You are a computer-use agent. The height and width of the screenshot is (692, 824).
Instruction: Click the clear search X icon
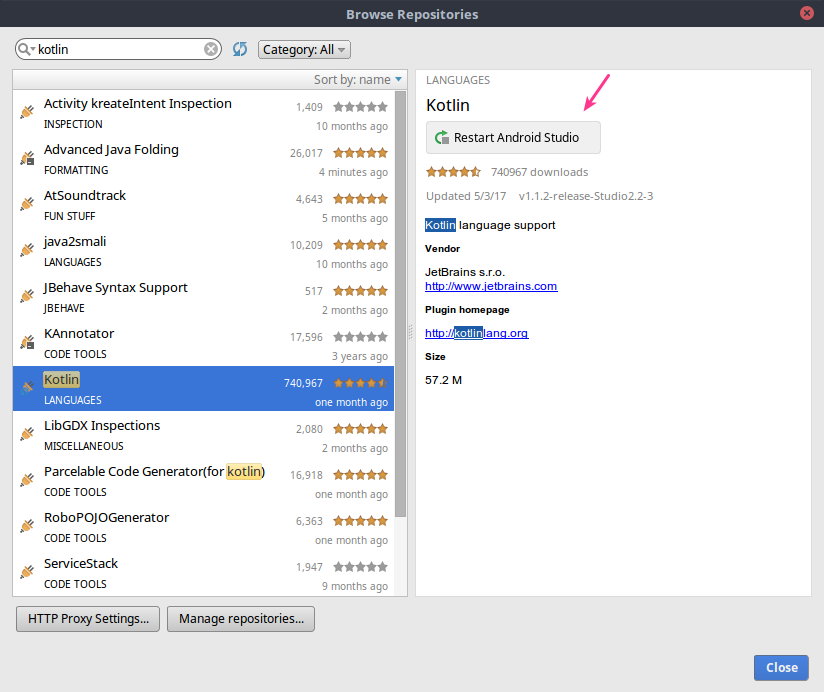(211, 48)
